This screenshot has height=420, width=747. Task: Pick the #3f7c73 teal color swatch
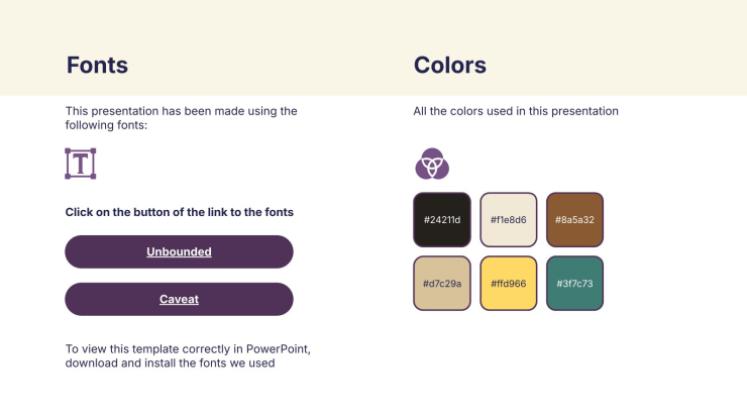[575, 283]
